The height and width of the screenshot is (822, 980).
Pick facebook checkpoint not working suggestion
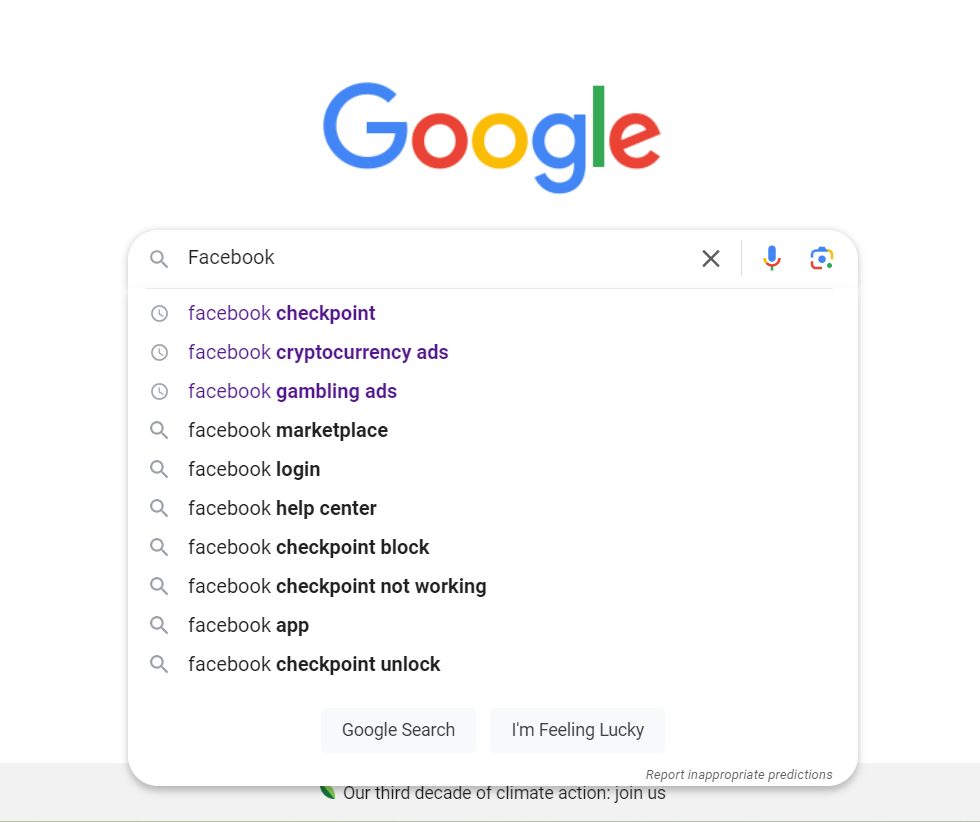(492, 586)
